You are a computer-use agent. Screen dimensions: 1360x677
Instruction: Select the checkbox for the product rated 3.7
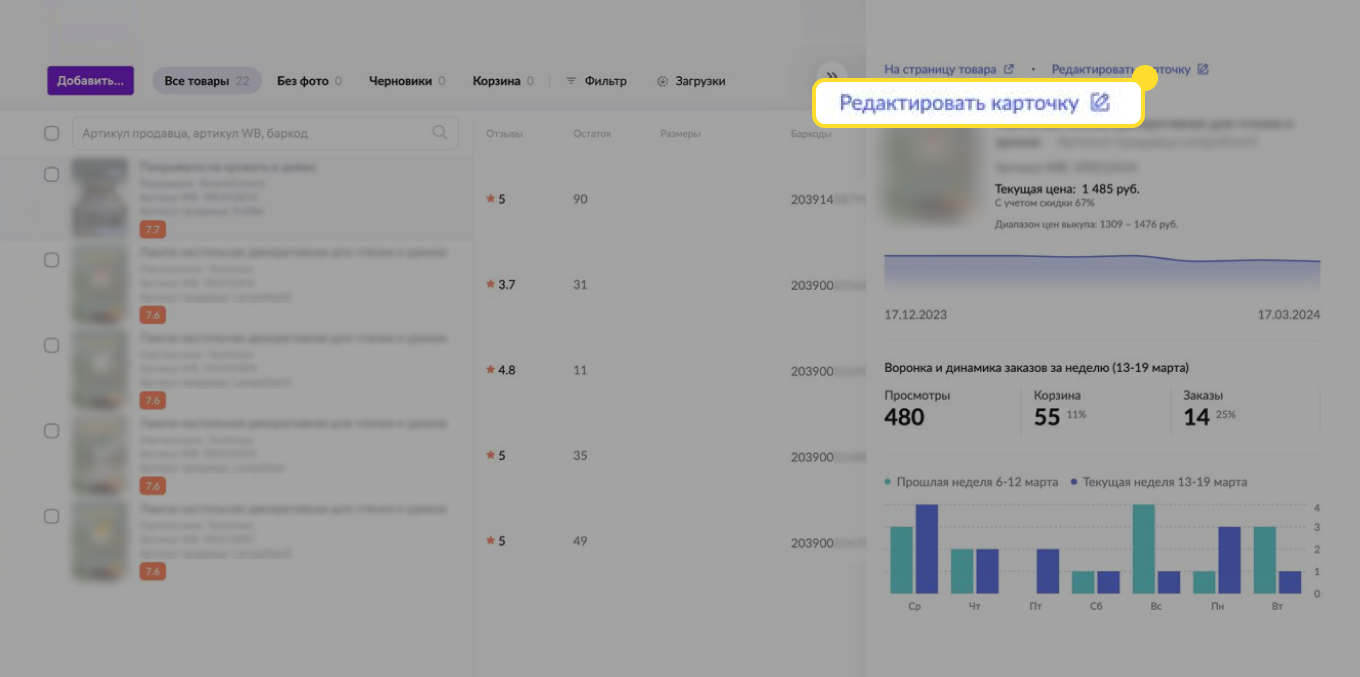pyautogui.click(x=52, y=260)
